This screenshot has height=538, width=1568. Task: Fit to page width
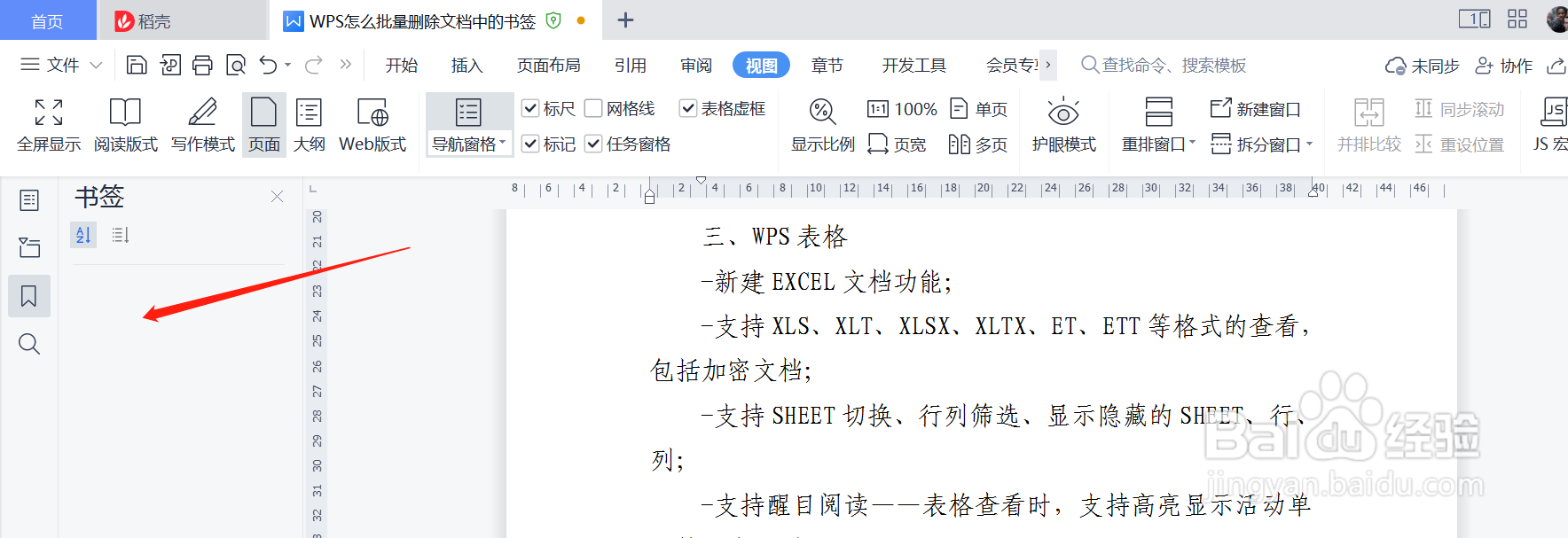coord(897,144)
